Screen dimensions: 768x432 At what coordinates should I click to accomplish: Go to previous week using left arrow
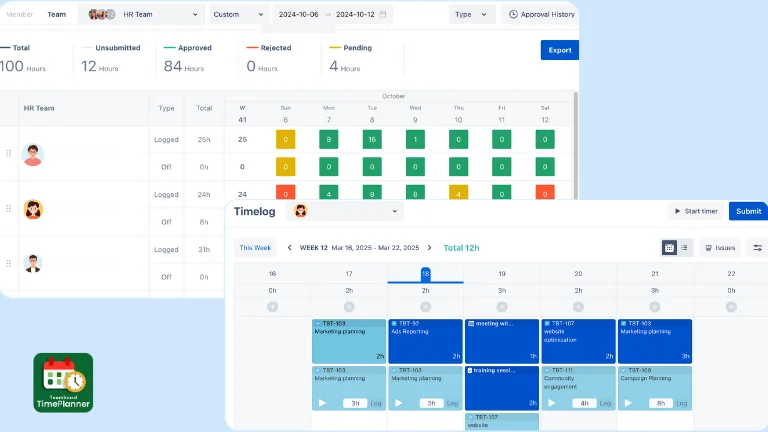(x=290, y=248)
